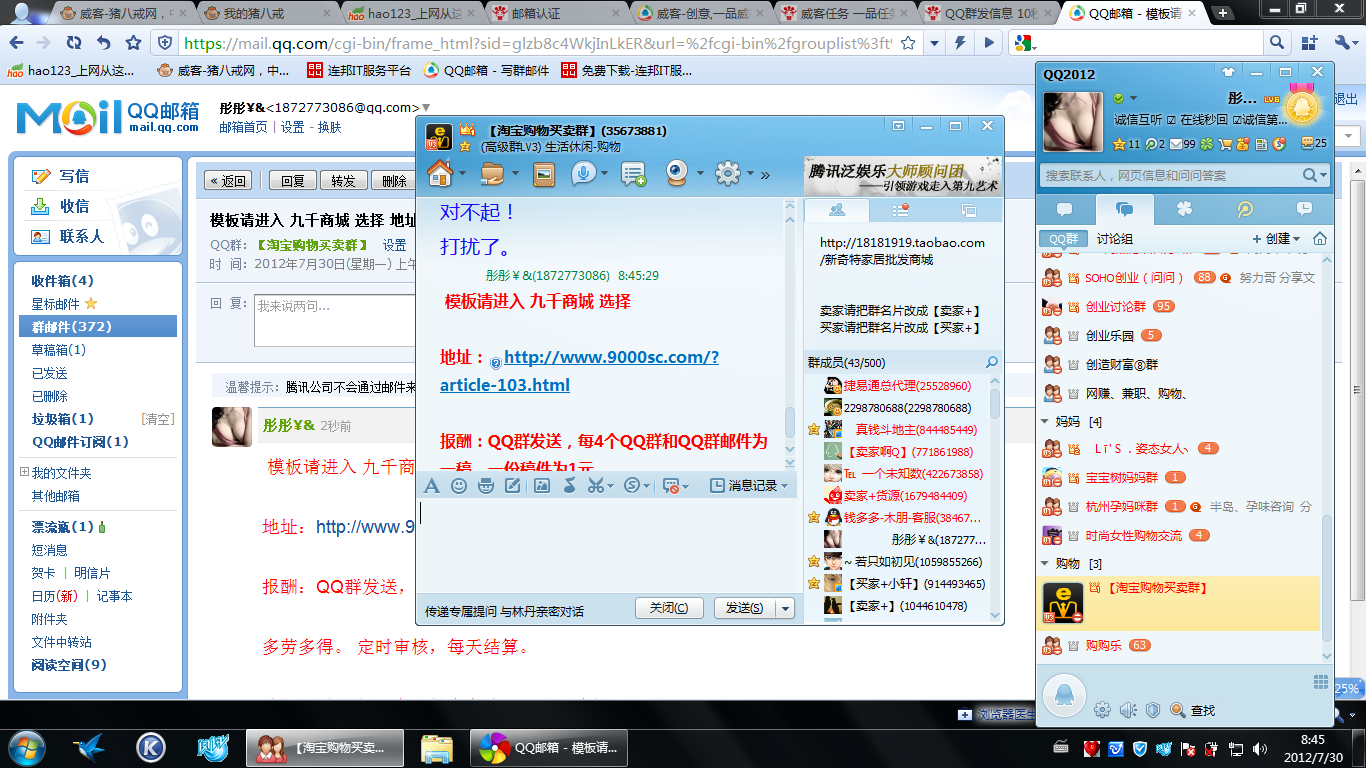Image resolution: width=1366 pixels, height=768 pixels.
Task: Click 清空 link beside trash folder
Action: coord(158,419)
